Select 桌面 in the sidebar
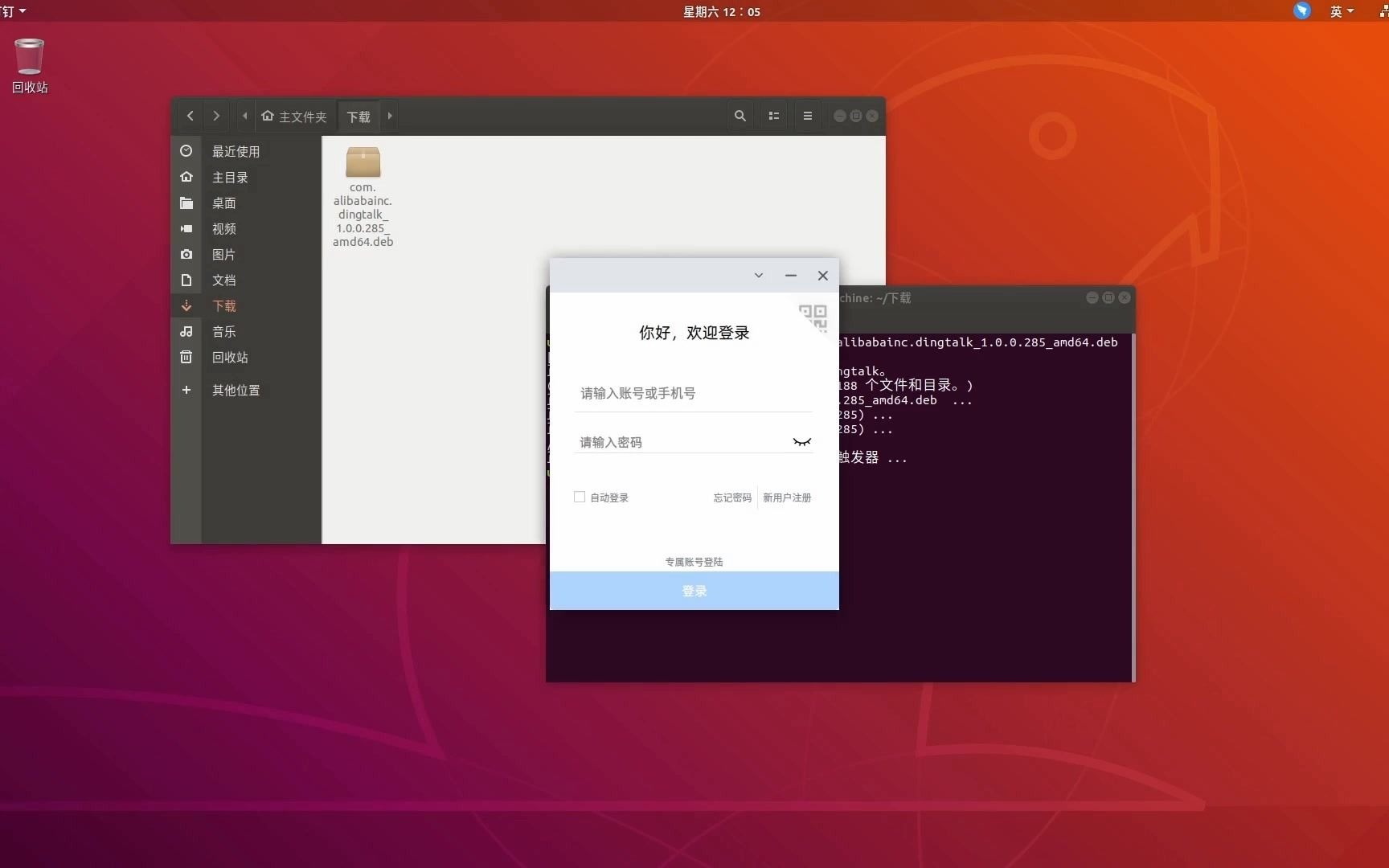This screenshot has width=1389, height=868. pos(246,203)
